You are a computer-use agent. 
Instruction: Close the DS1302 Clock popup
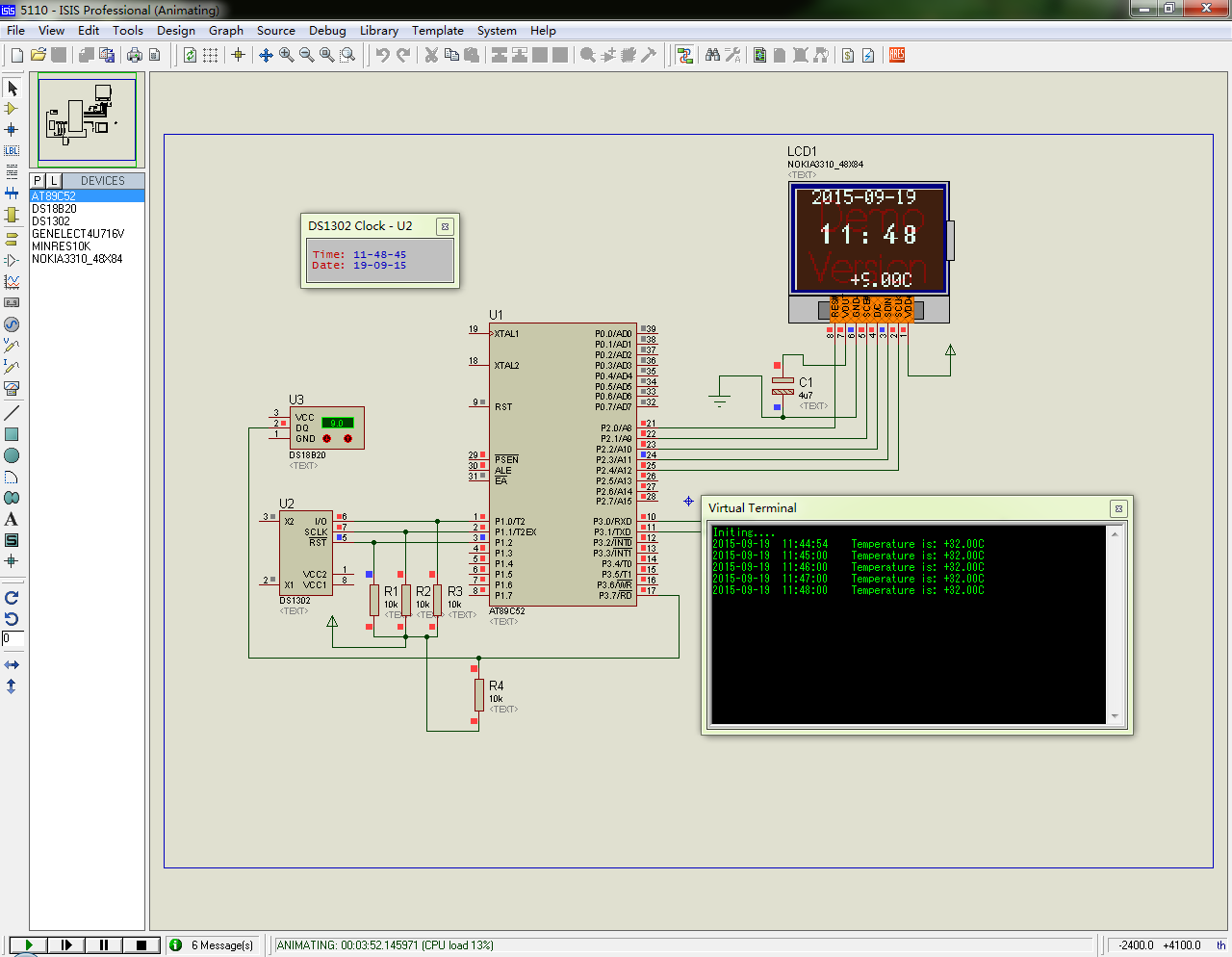445,226
